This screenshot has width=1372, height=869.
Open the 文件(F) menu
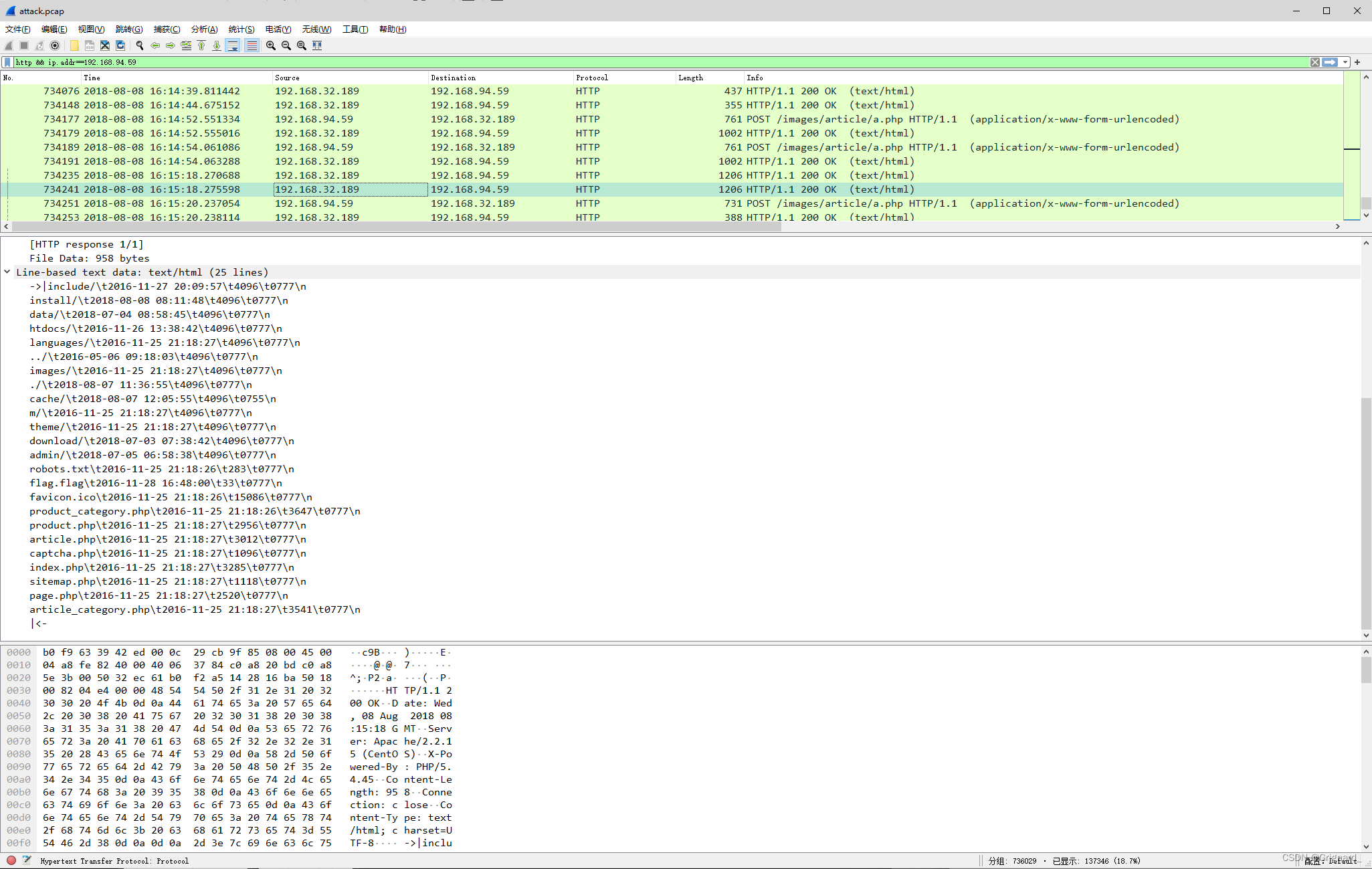pyautogui.click(x=18, y=29)
